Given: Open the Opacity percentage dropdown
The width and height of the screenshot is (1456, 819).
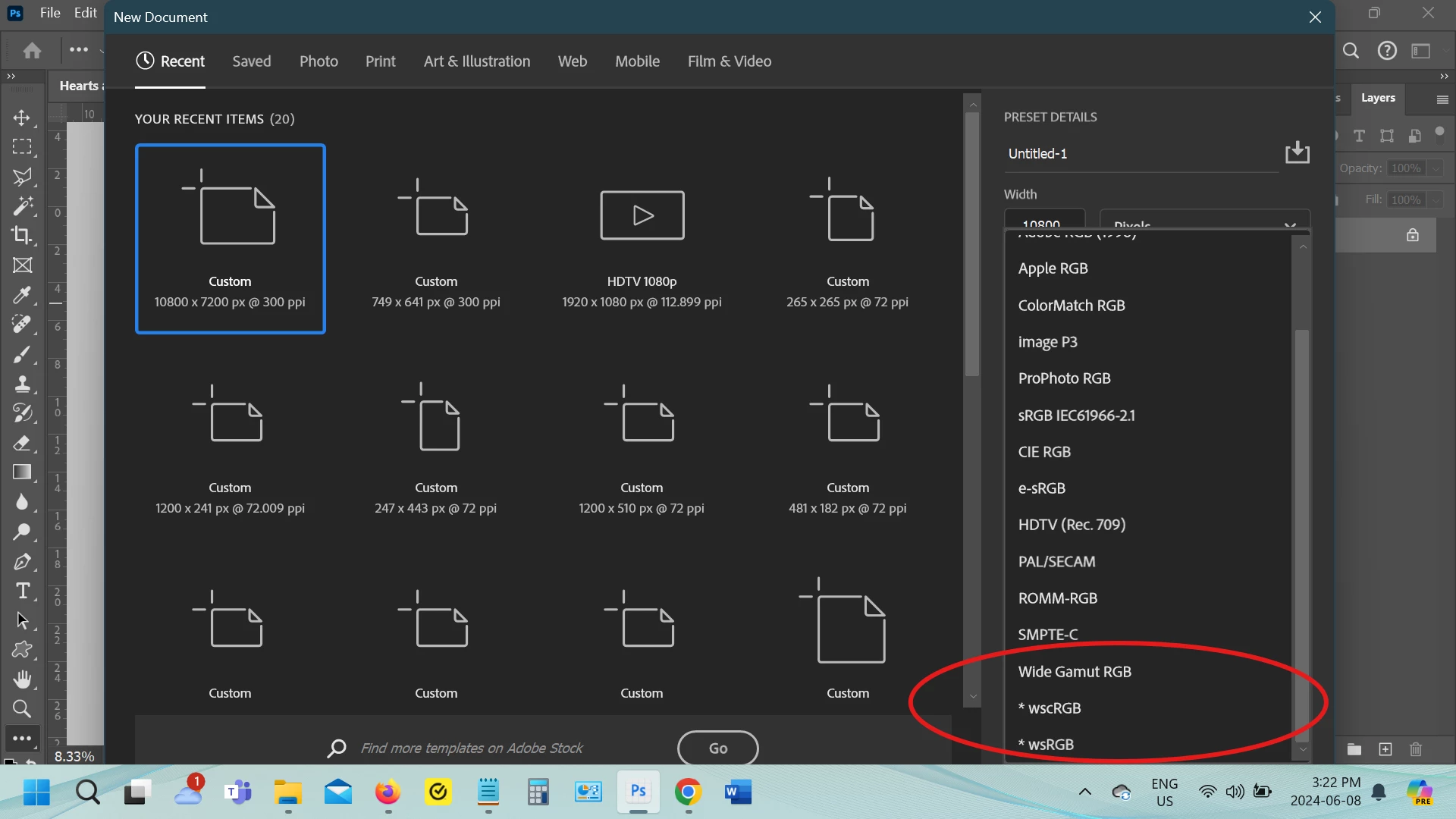Looking at the screenshot, I should 1435,168.
